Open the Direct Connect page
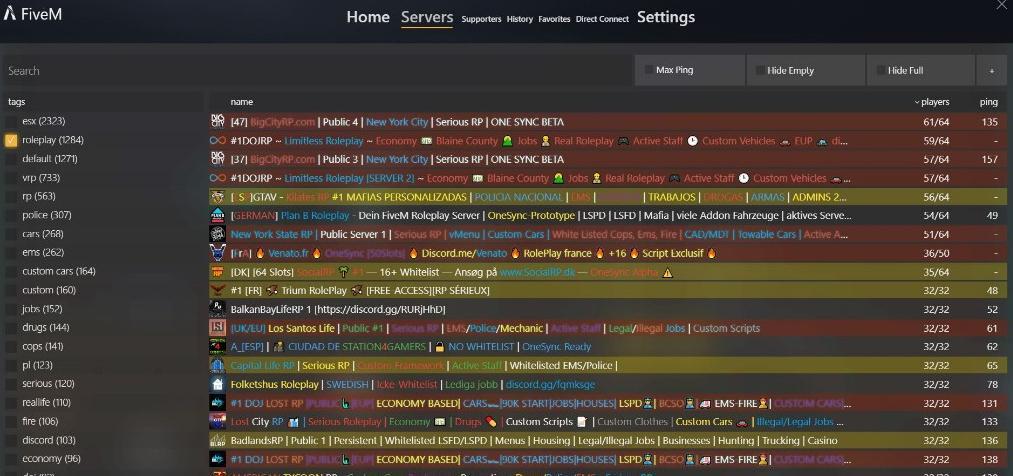1013x476 pixels. [x=602, y=19]
